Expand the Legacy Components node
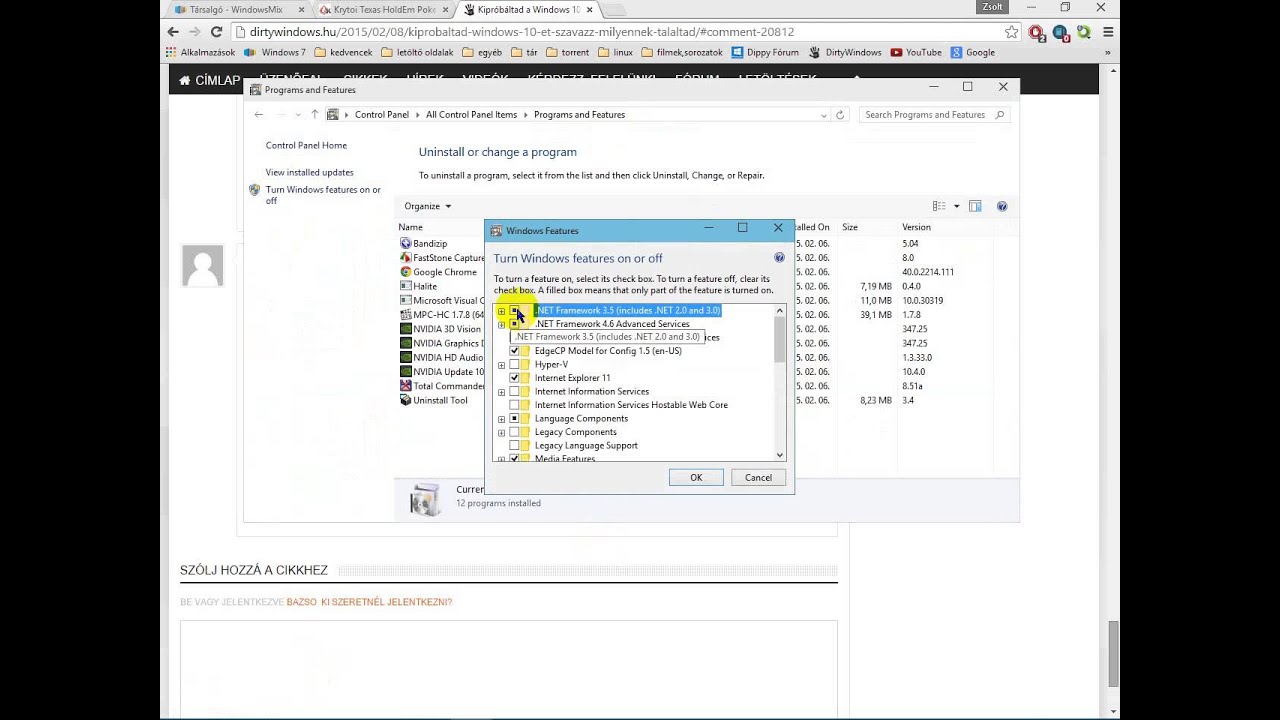The image size is (1280, 720). tap(501, 432)
